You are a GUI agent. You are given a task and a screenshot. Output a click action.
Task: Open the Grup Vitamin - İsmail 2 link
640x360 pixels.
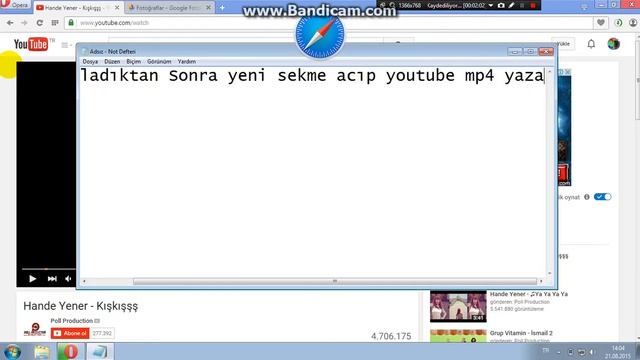pos(521,333)
